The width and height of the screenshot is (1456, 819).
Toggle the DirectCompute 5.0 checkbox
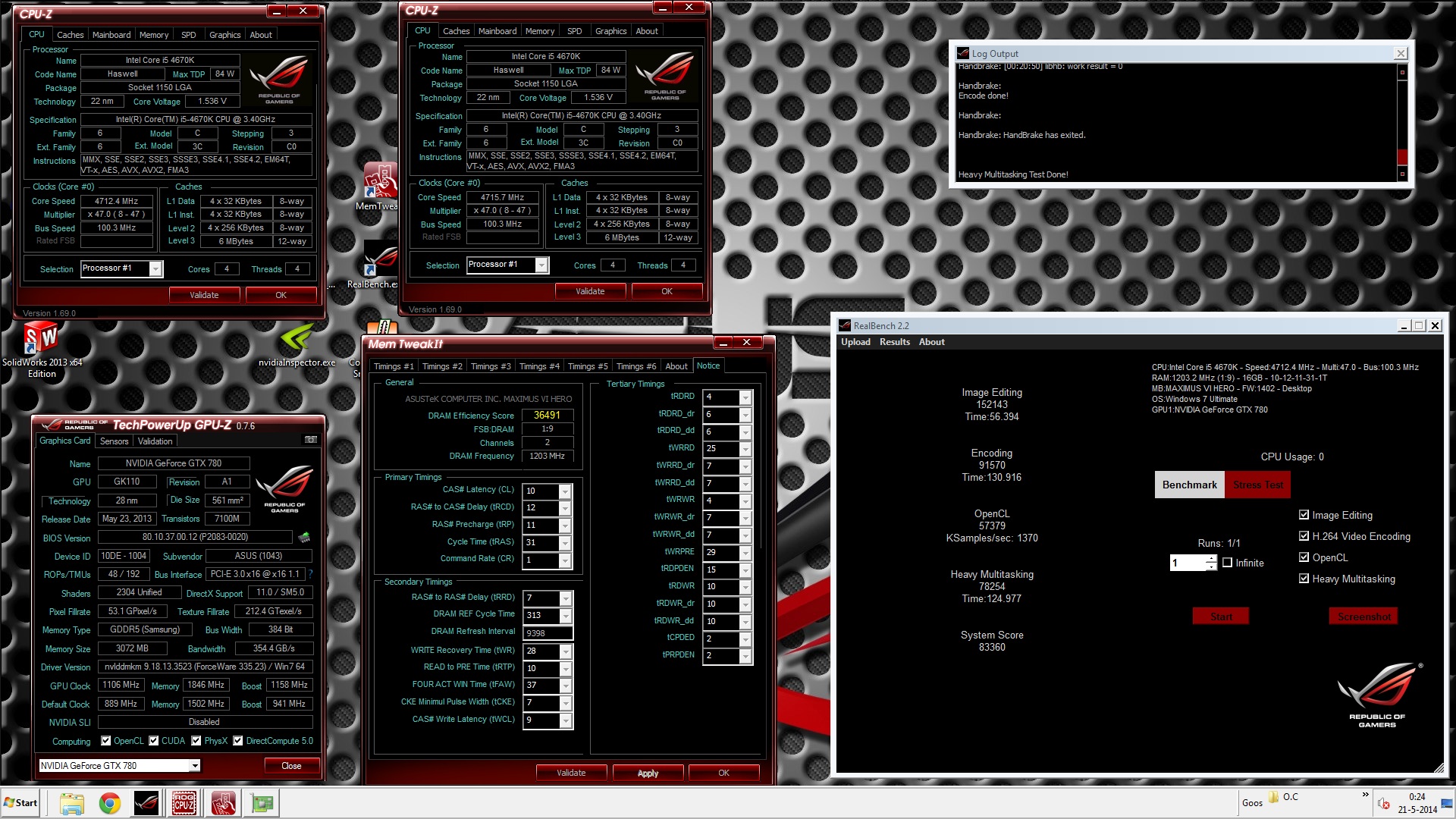(238, 741)
